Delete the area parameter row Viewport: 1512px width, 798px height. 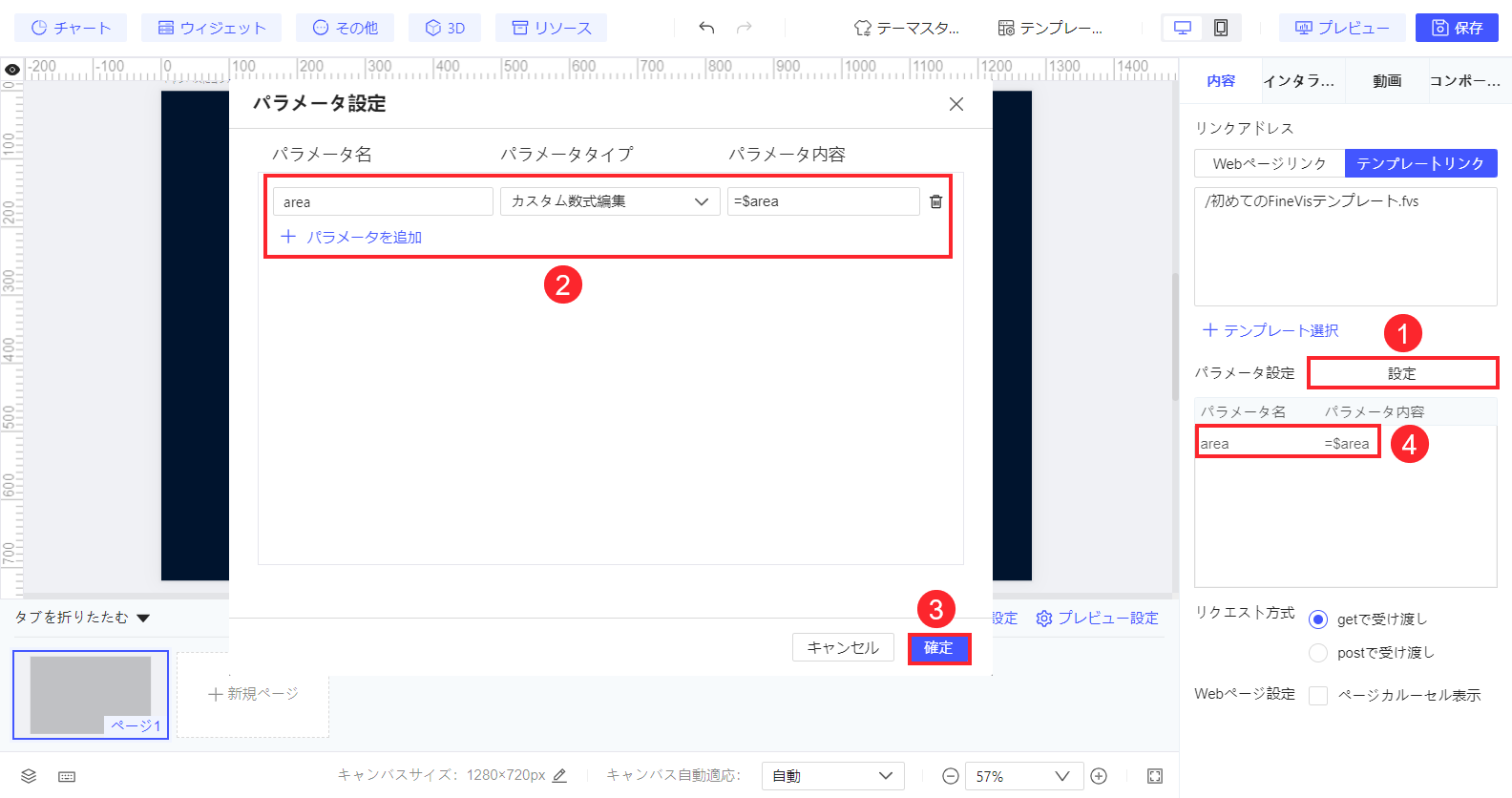(x=936, y=201)
